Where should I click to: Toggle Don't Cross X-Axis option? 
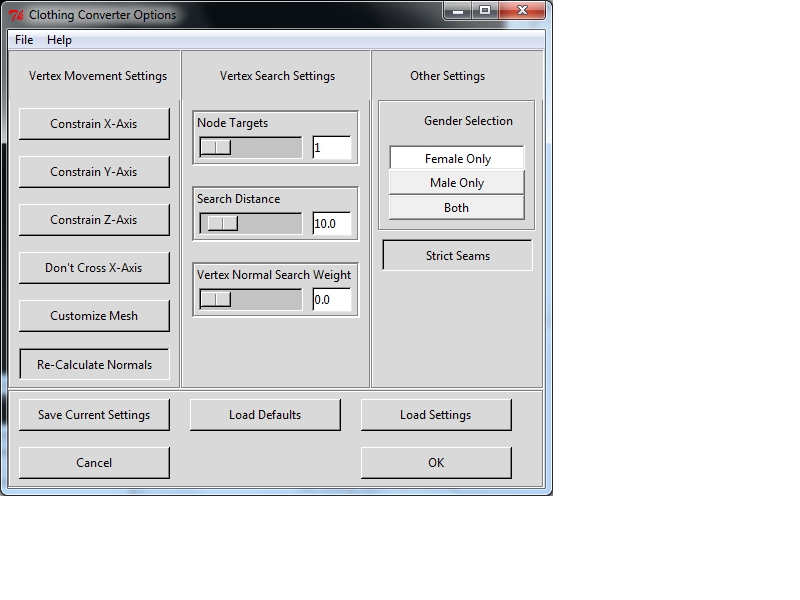[94, 268]
